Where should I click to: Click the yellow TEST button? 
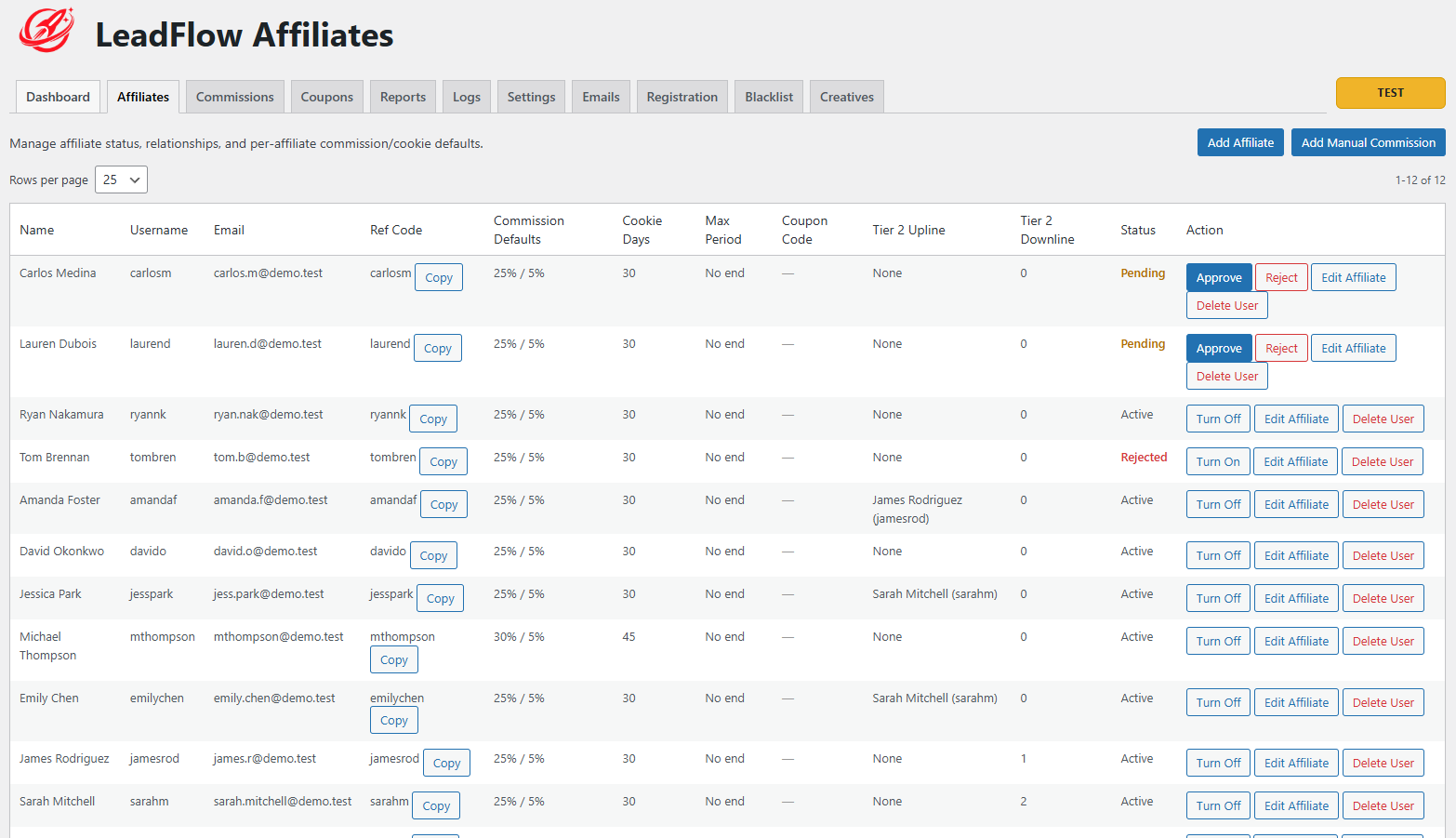click(x=1390, y=93)
